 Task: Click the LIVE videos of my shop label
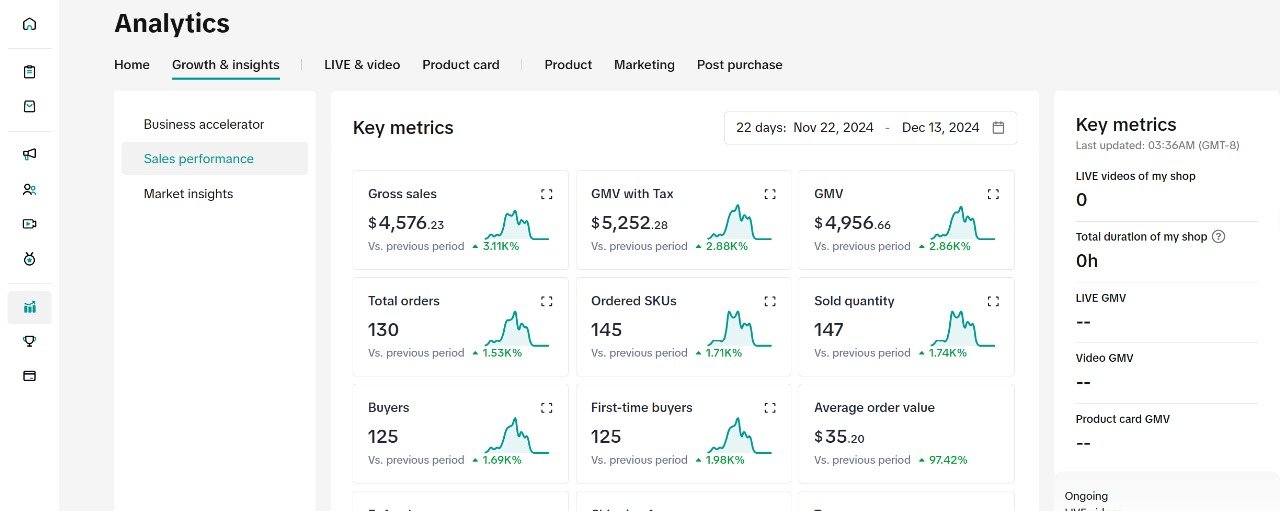pos(1135,176)
